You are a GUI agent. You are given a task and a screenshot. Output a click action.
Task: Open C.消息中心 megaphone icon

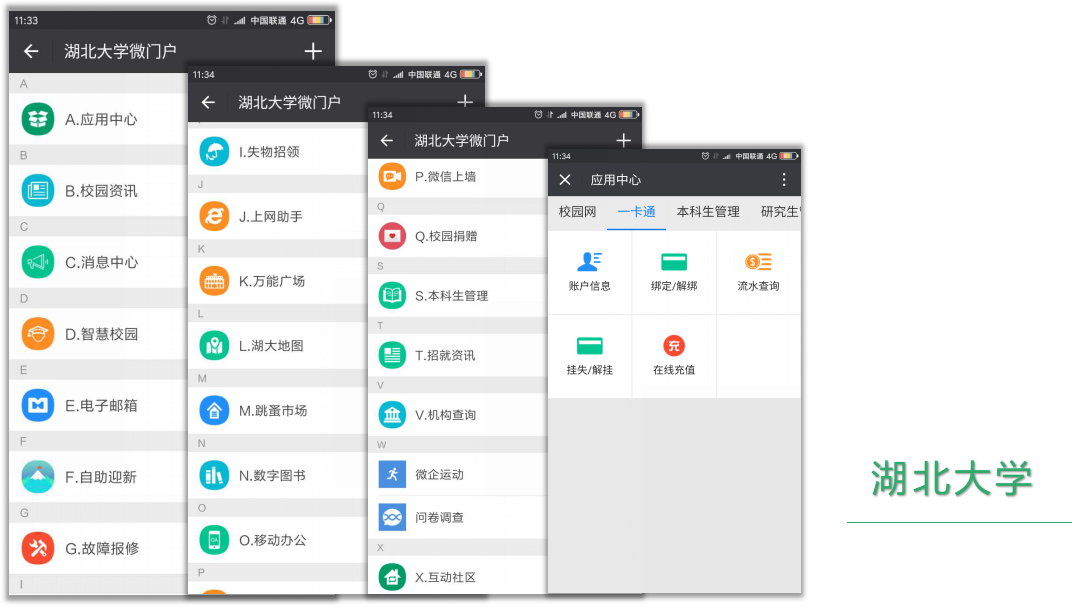[38, 262]
